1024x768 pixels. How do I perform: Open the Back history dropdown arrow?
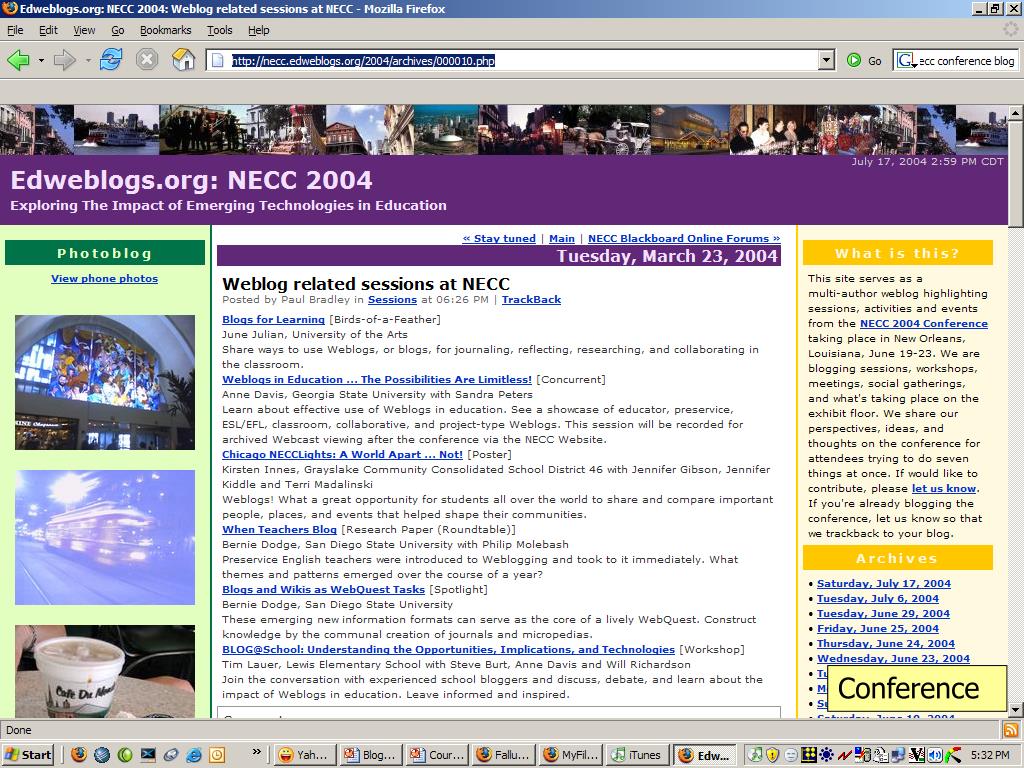41,61
